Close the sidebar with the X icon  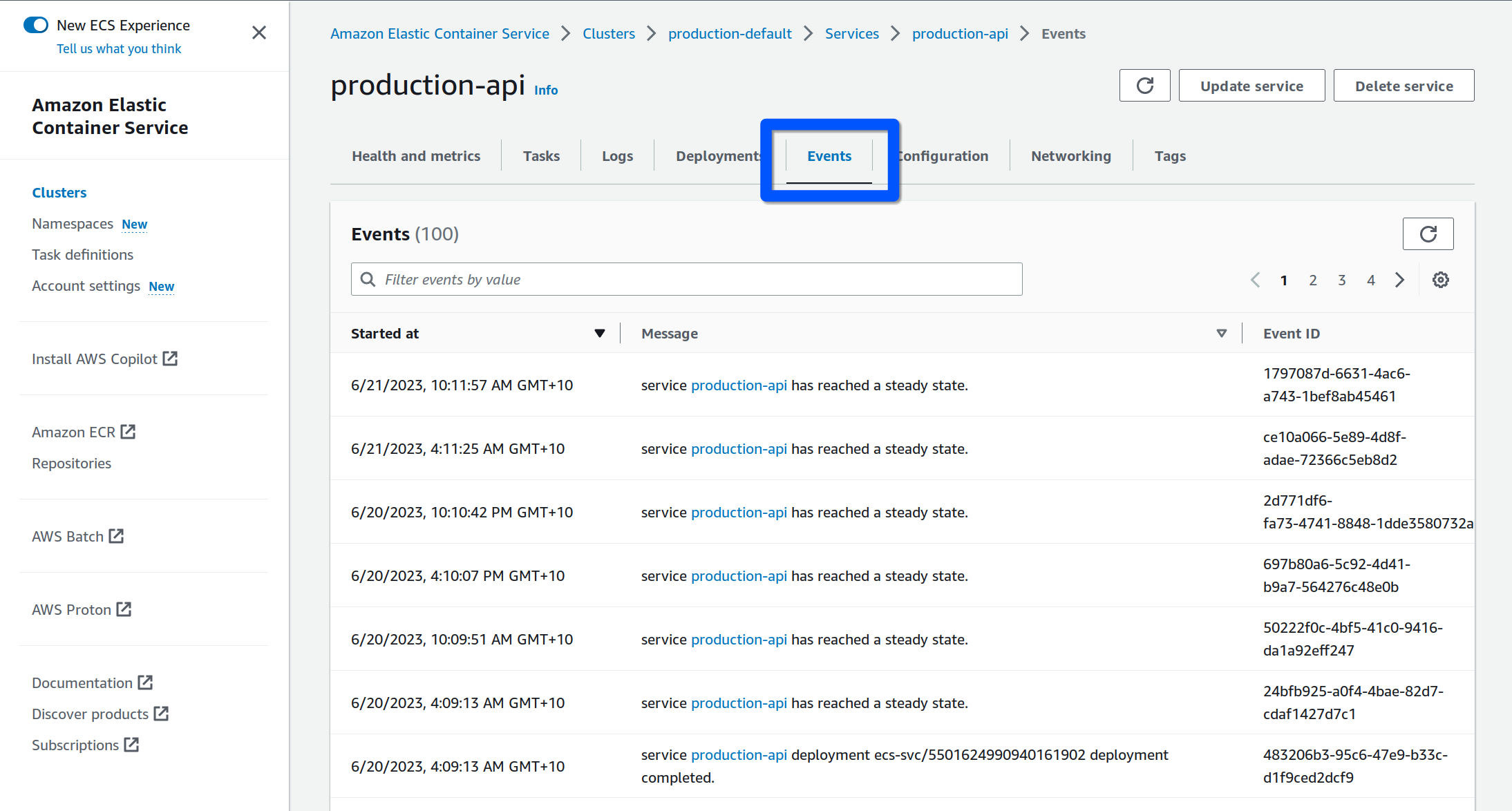click(x=259, y=32)
